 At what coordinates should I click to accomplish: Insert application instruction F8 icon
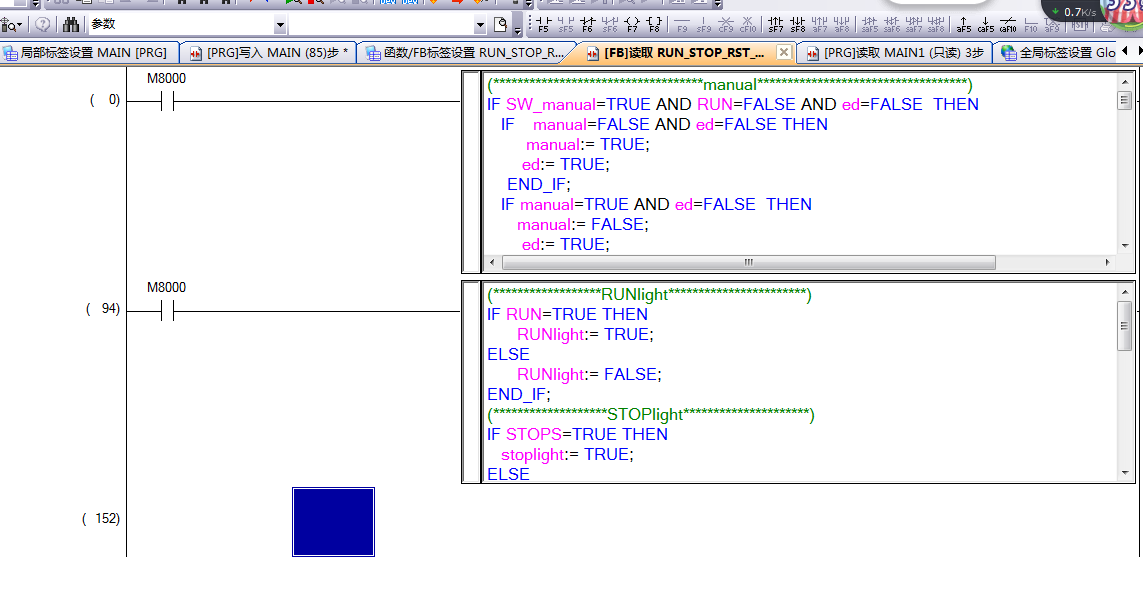click(x=654, y=24)
